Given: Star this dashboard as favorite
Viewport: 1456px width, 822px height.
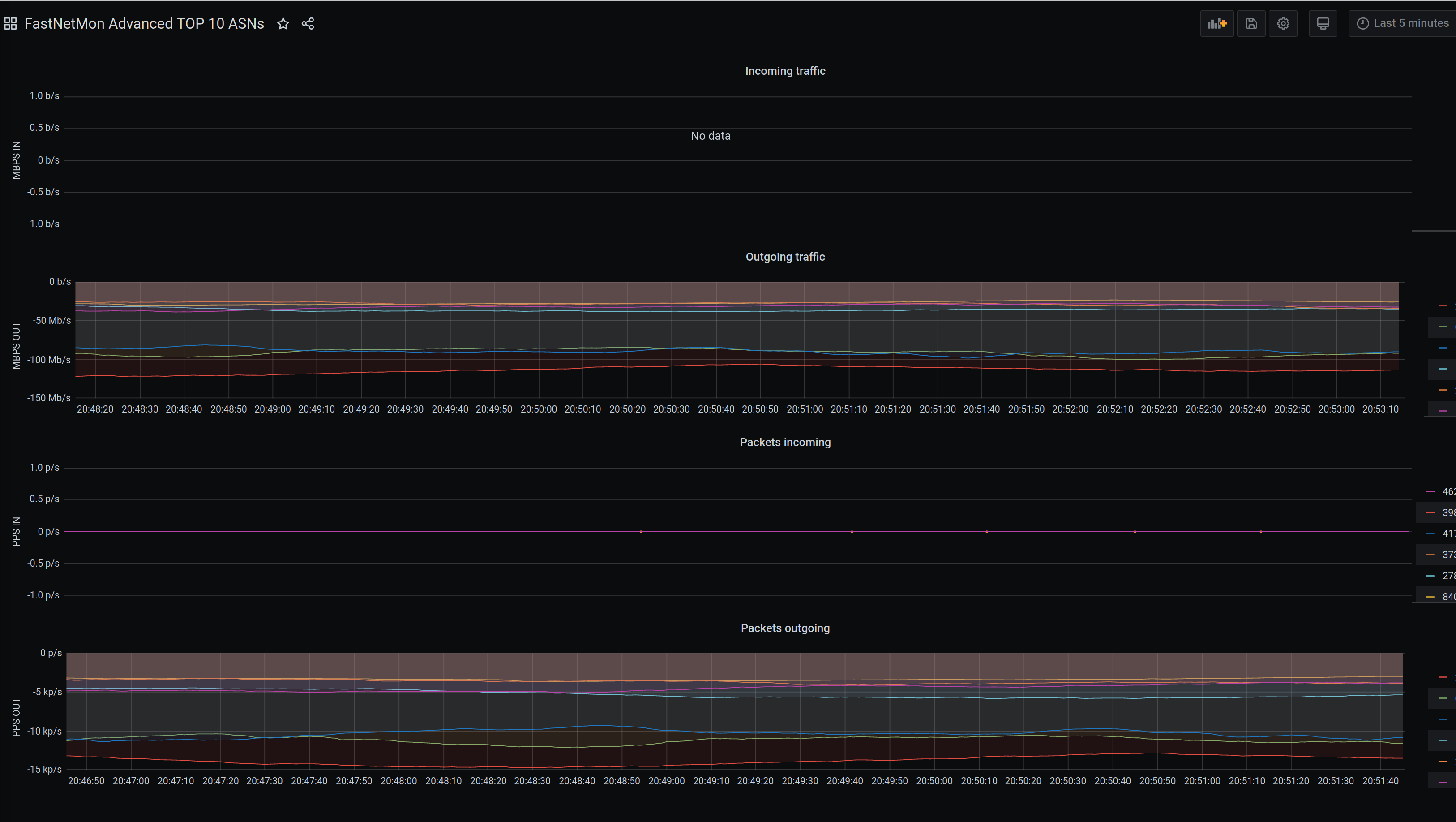Looking at the screenshot, I should tap(283, 24).
